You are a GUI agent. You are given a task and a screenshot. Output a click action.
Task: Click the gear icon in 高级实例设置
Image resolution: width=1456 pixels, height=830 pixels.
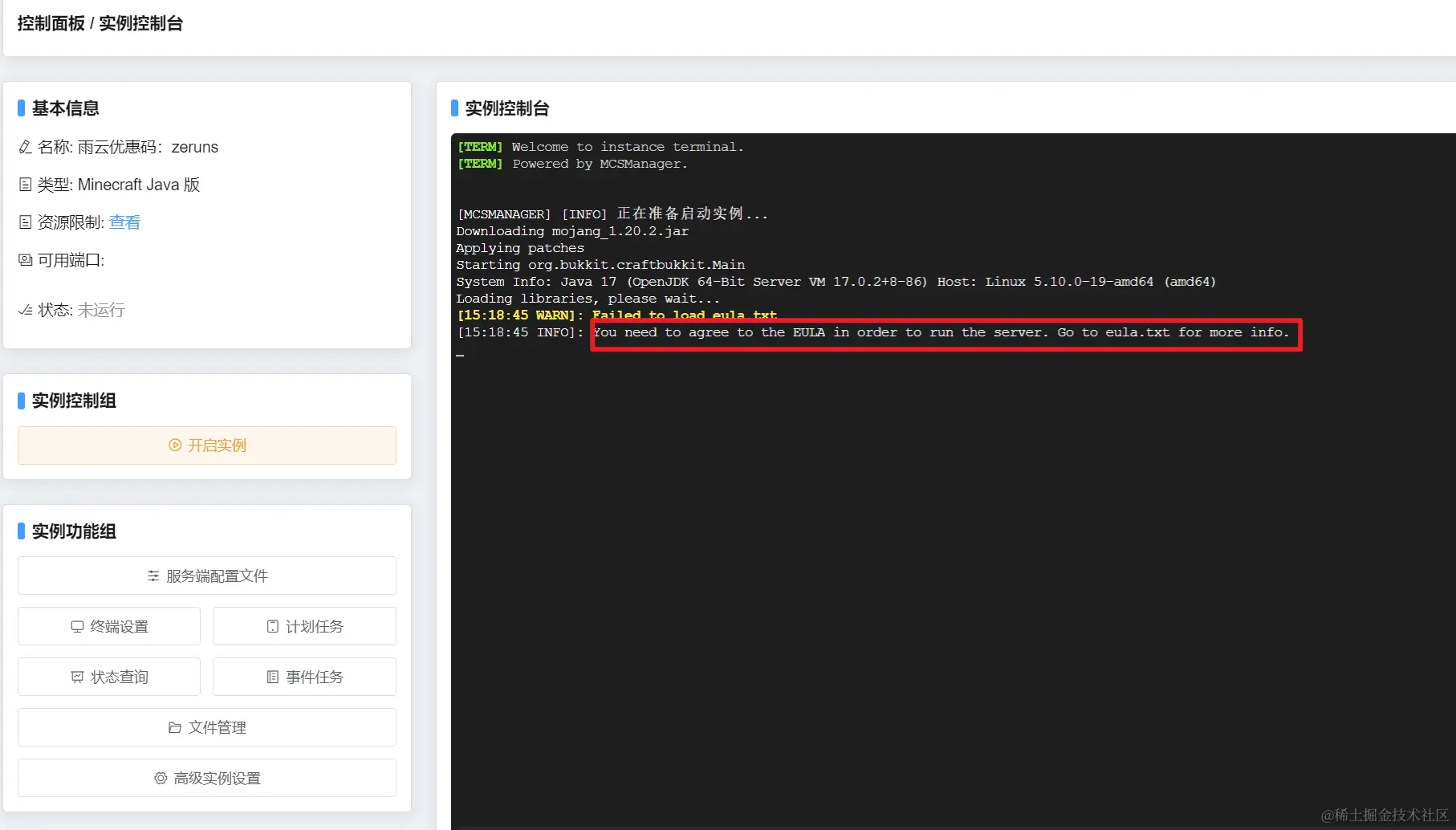(161, 779)
